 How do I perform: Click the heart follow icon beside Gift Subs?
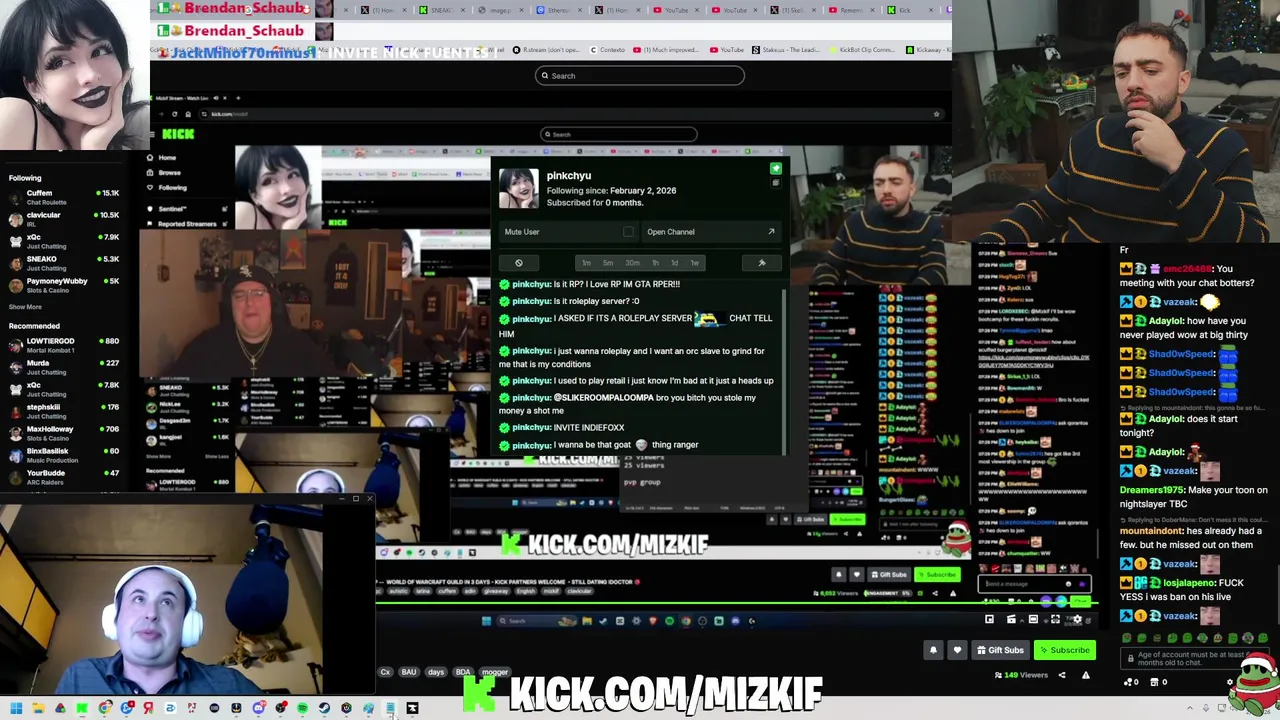click(957, 650)
